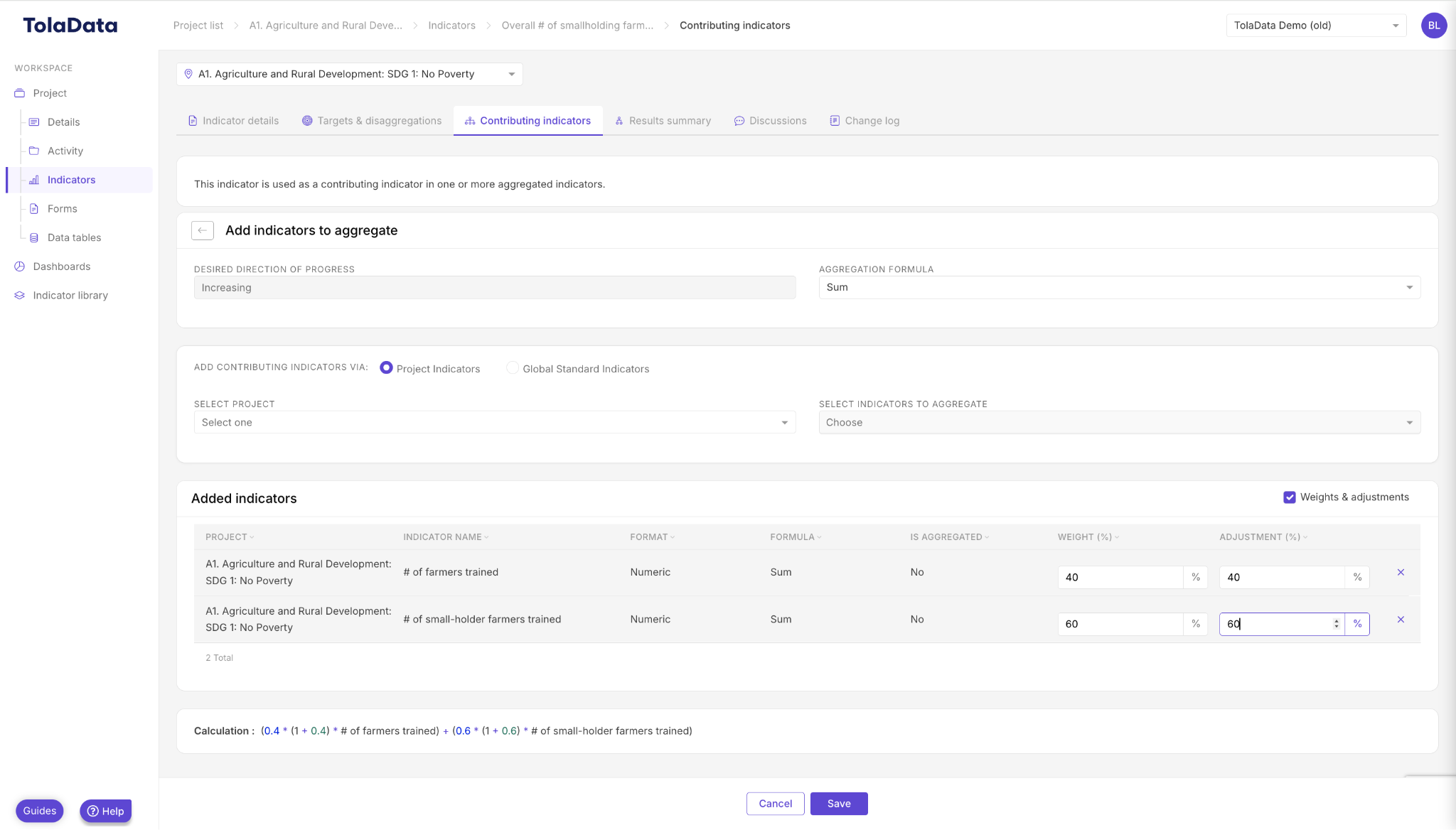Remove the '# of small-holder farmers trained' row
The width and height of the screenshot is (1456, 830).
1401,620
